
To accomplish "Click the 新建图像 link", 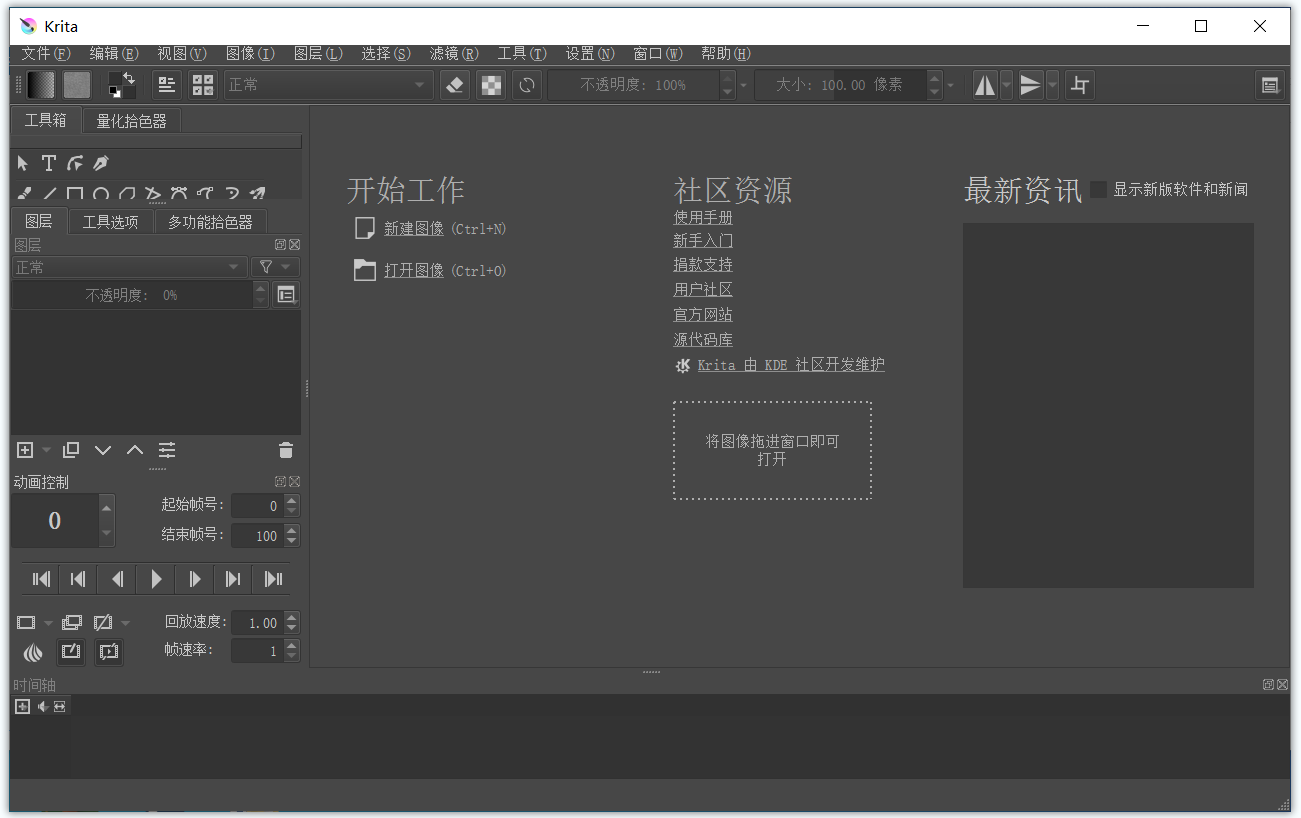I will point(414,229).
